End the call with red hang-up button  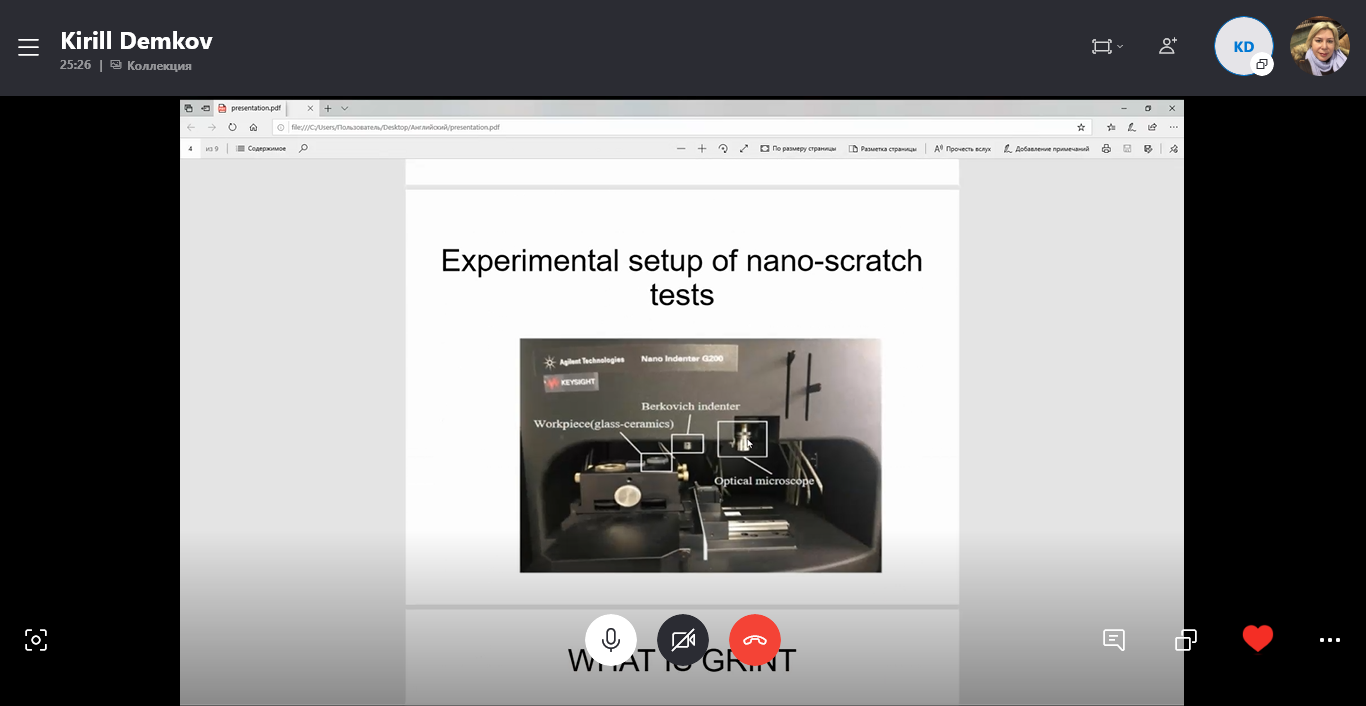point(755,640)
